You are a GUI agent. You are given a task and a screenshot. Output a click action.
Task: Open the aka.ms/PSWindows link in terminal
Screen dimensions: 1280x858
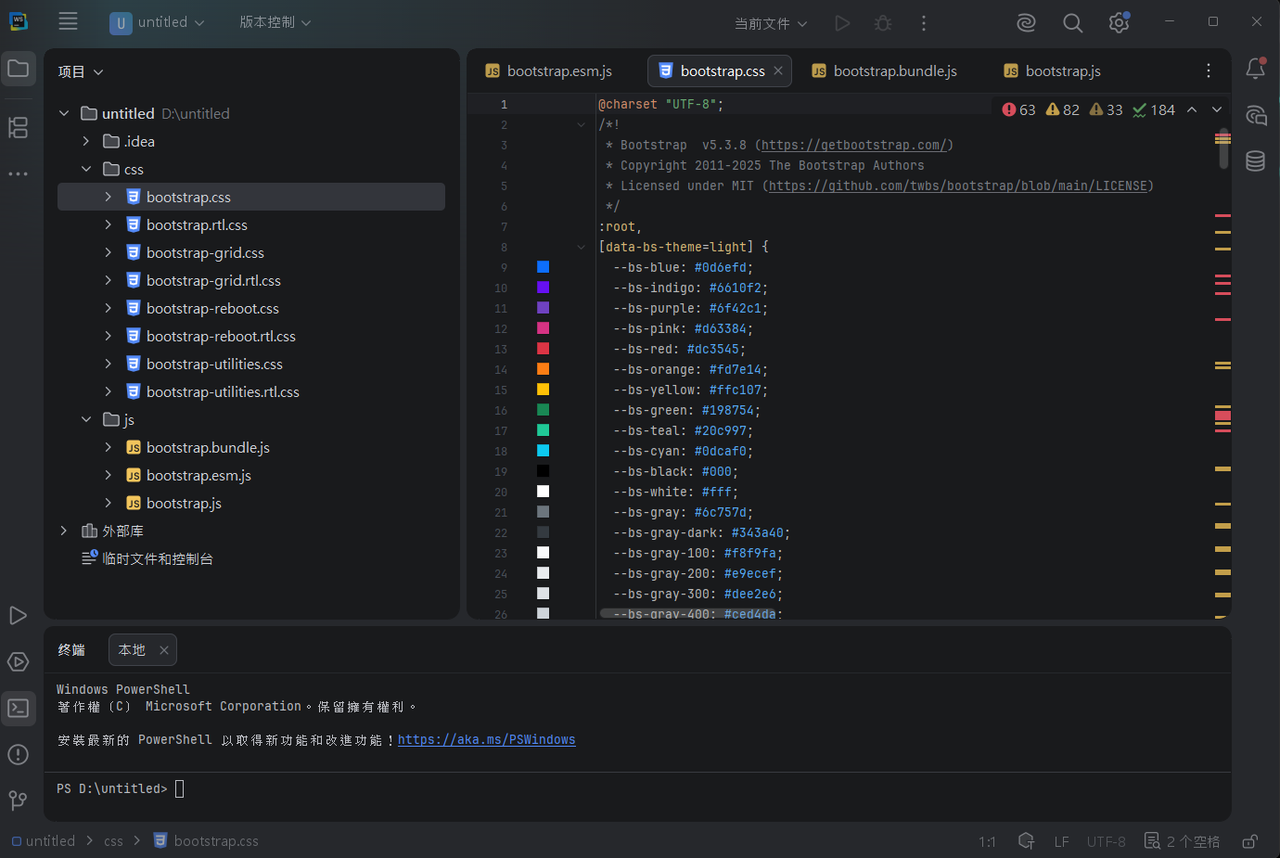(486, 740)
